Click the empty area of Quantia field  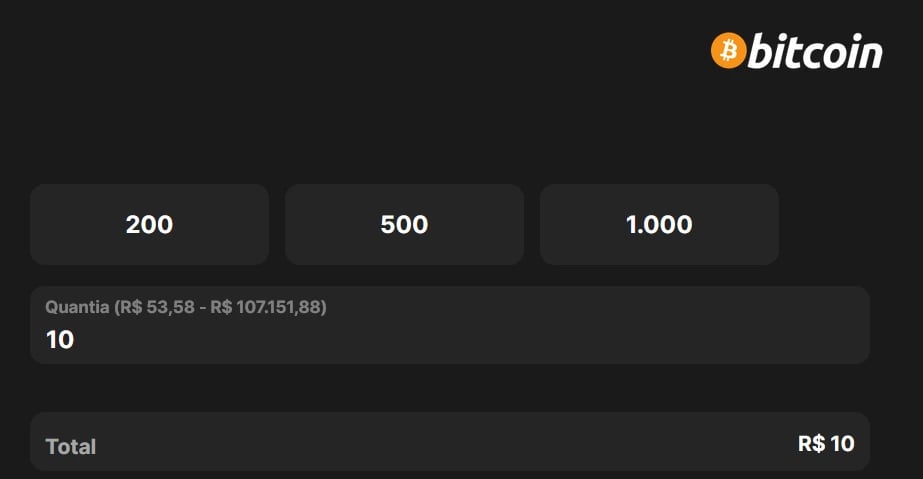[471, 340]
